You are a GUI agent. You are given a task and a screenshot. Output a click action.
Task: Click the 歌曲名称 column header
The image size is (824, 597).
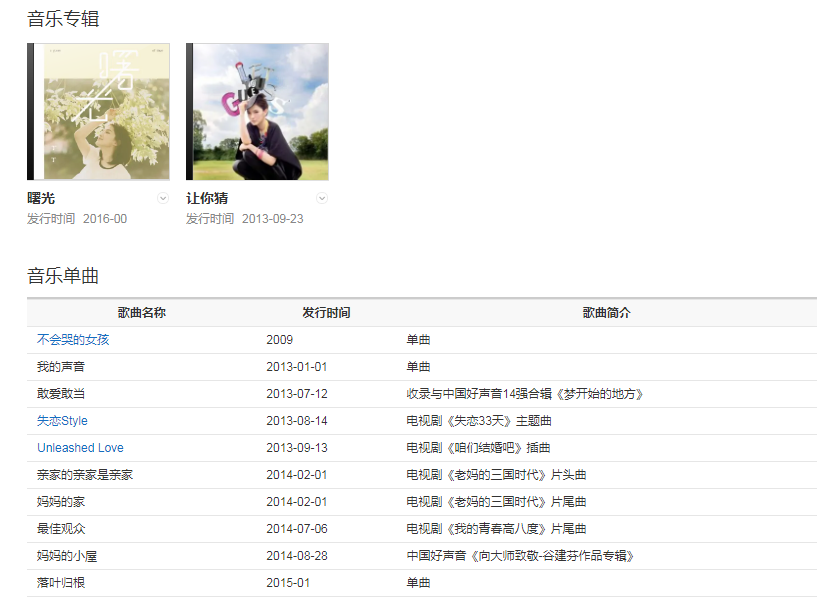coord(141,313)
